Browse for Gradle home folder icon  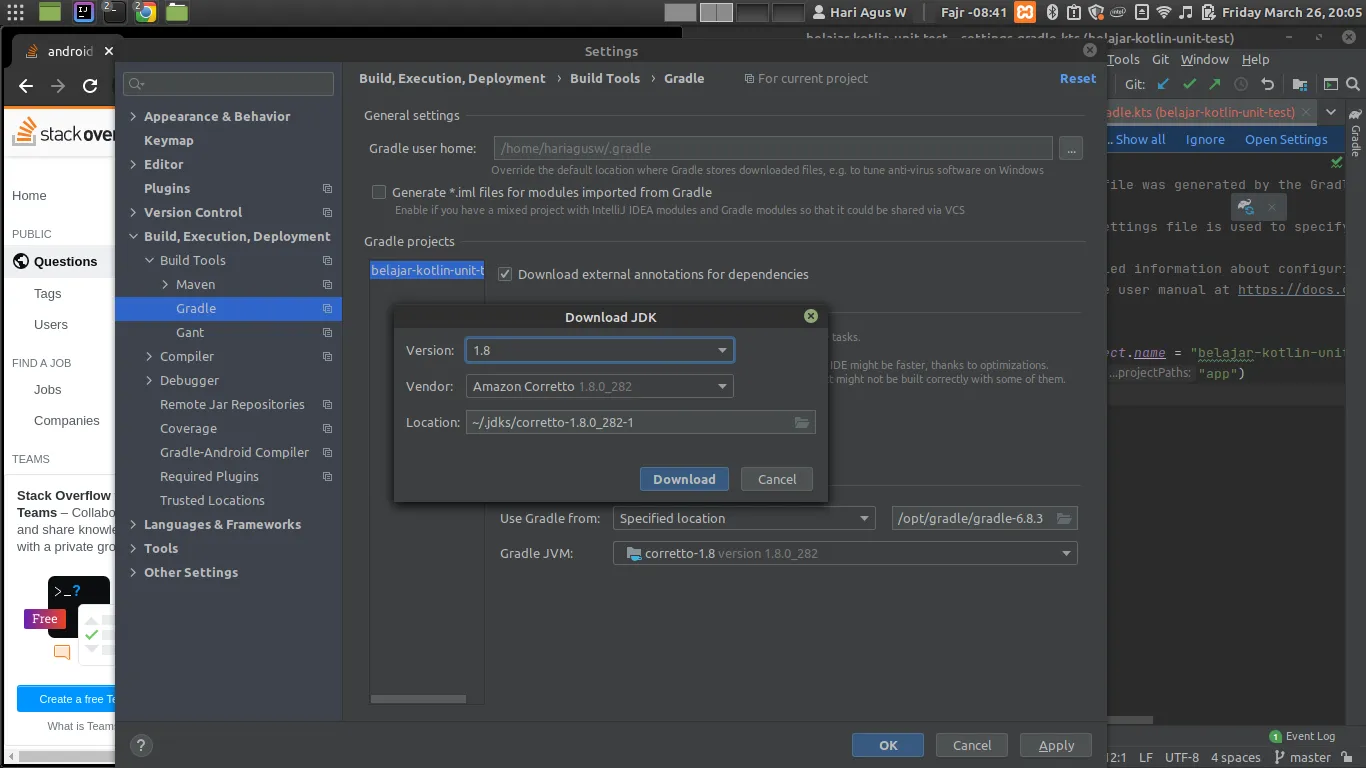click(x=1064, y=518)
